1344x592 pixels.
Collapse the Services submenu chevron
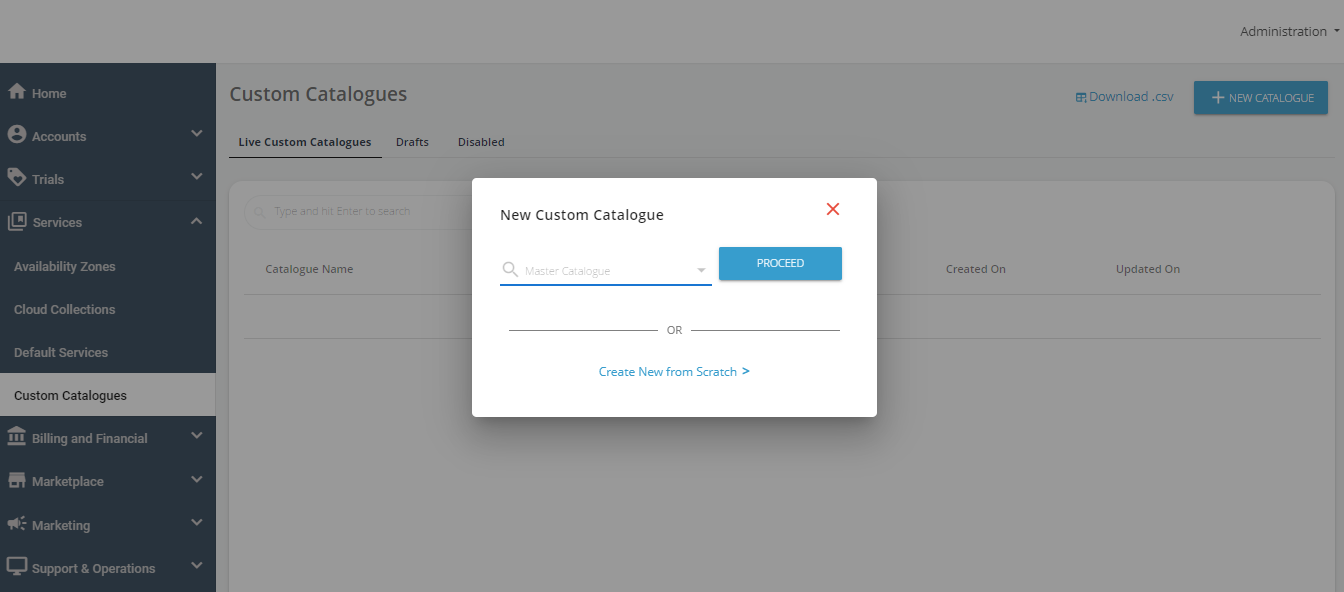click(x=196, y=220)
